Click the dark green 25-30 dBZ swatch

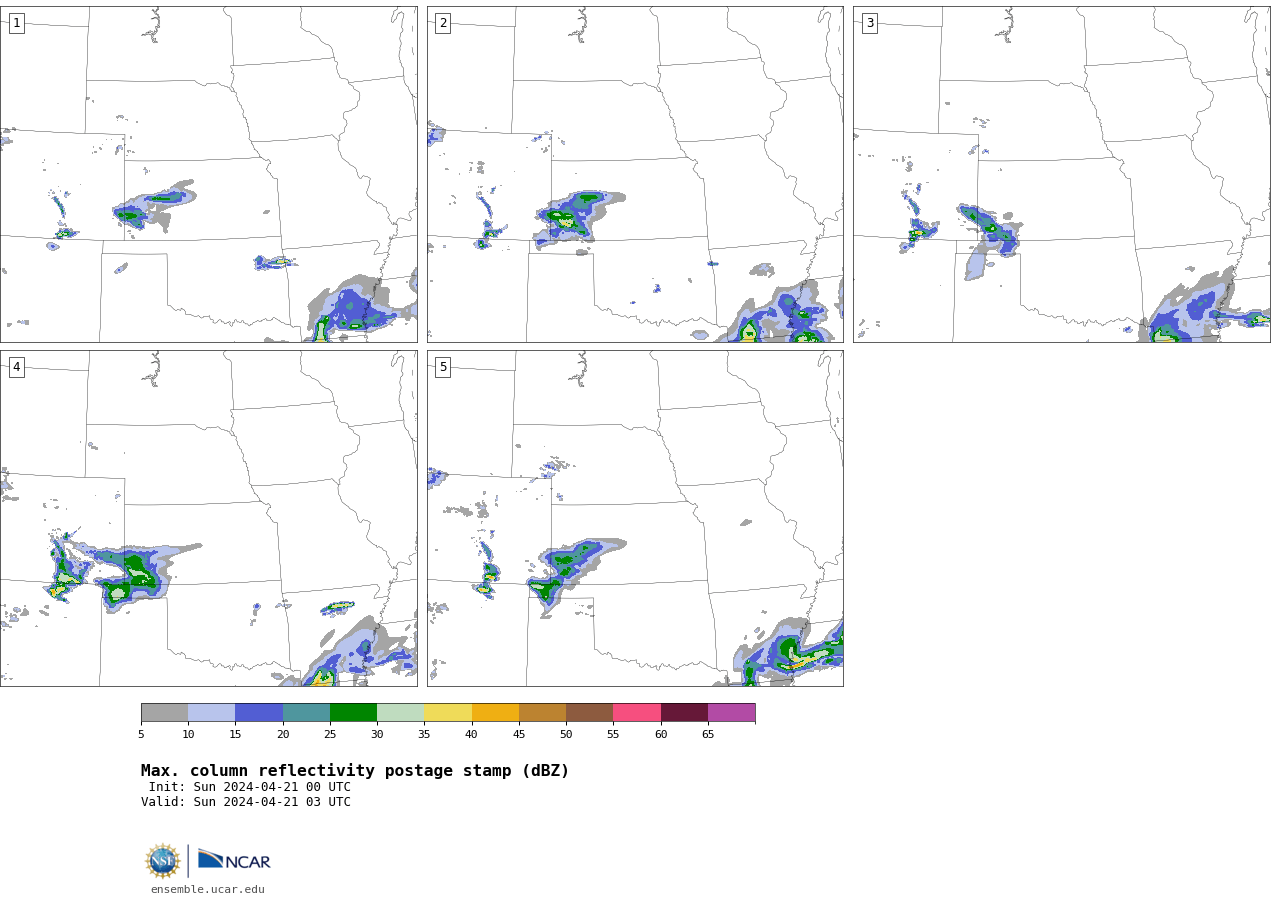[353, 713]
